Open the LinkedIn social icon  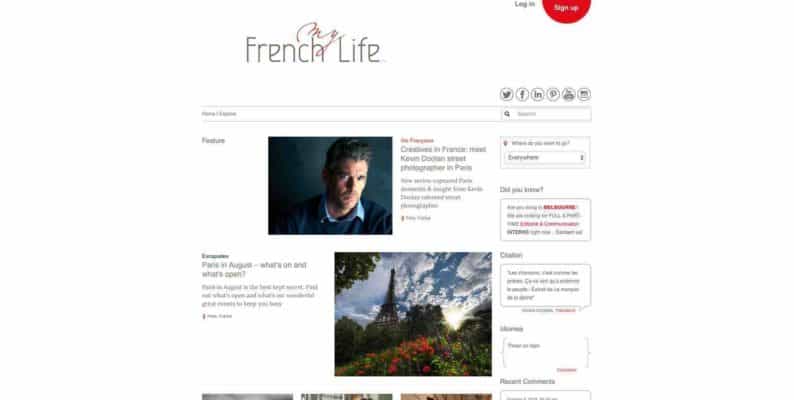(538, 94)
